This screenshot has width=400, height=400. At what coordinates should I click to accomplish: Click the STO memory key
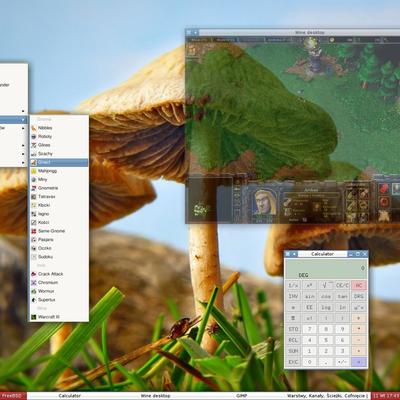(x=293, y=329)
